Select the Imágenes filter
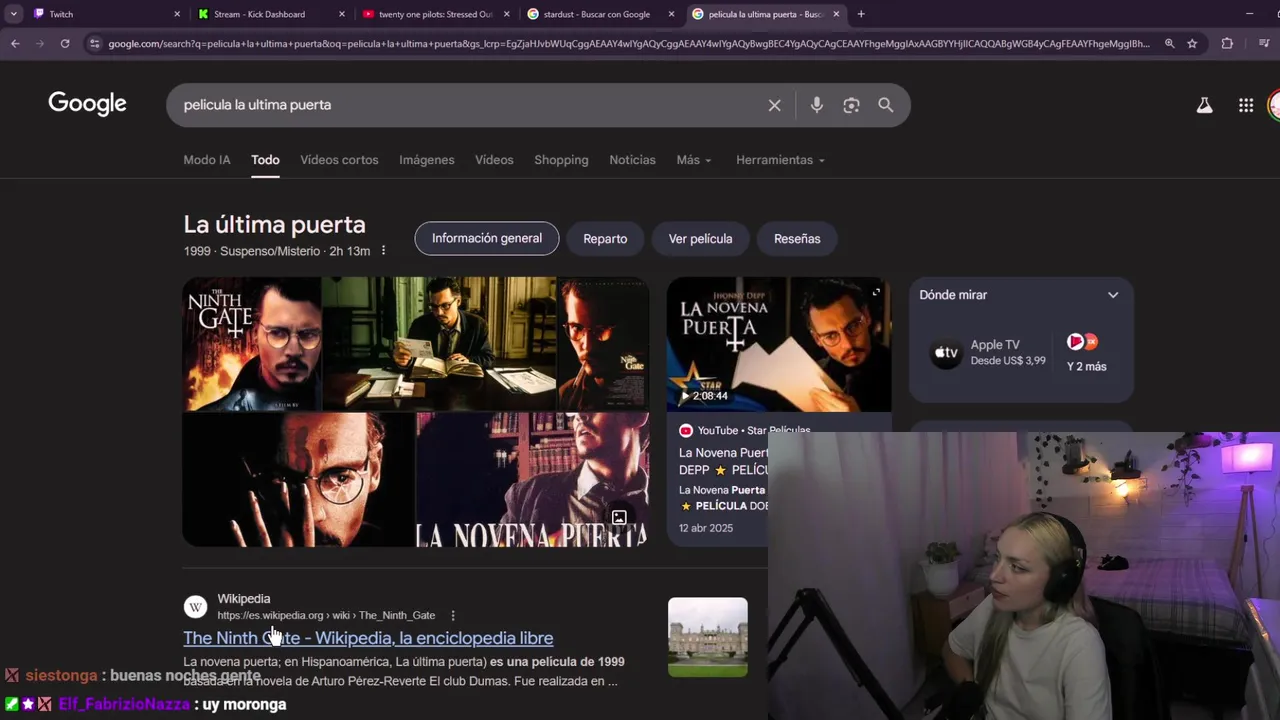The width and height of the screenshot is (1280, 720). pyautogui.click(x=427, y=160)
